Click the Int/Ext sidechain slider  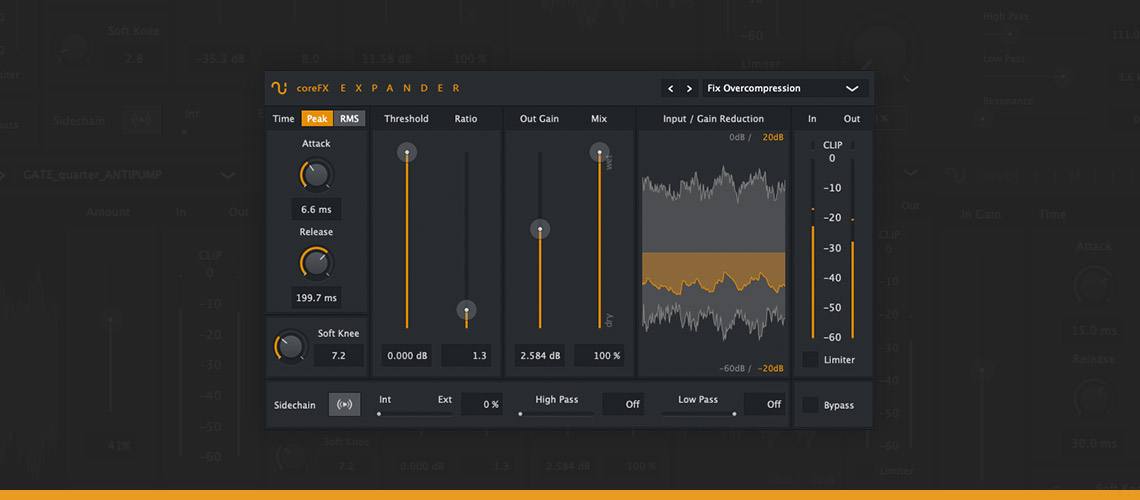pos(415,414)
